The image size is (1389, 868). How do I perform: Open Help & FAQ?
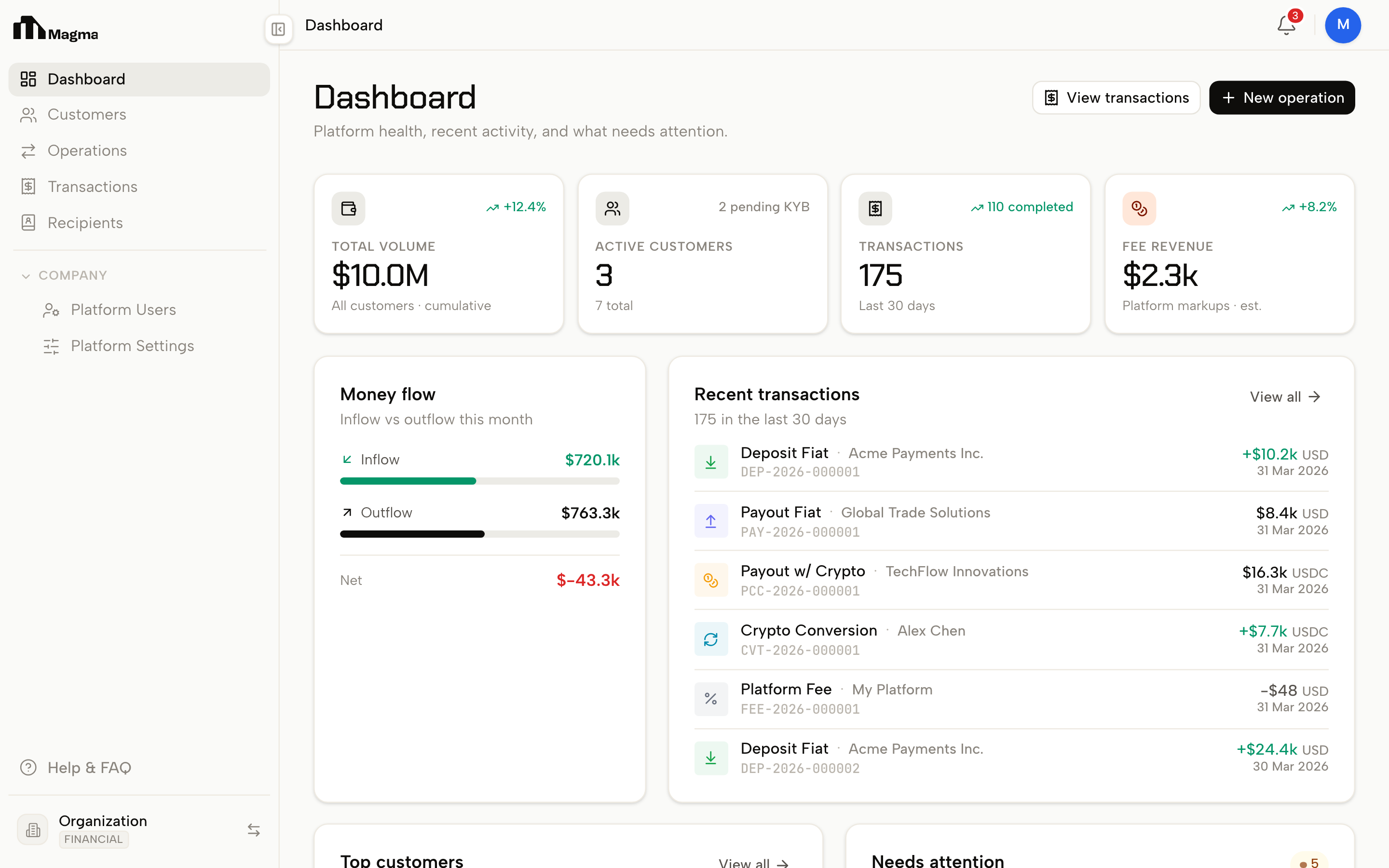[x=139, y=768]
